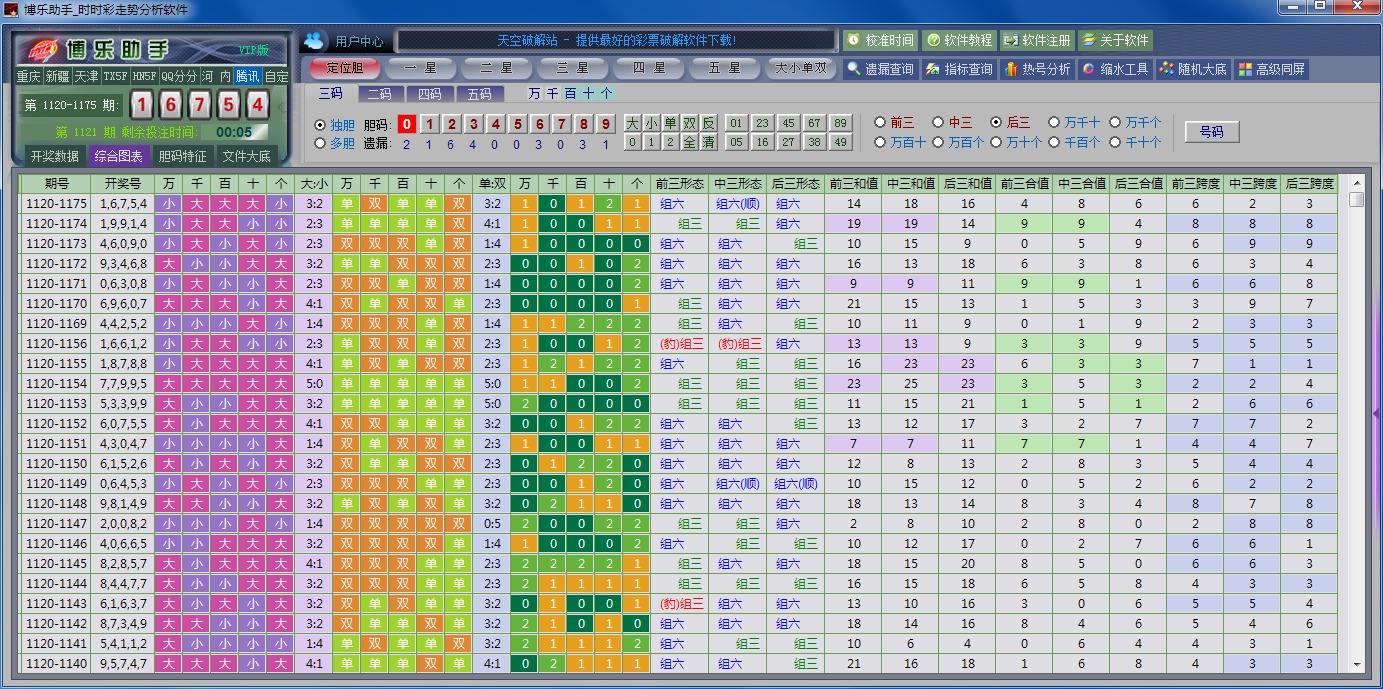Screen dimensions: 1383x689
Task: Select the 多胆 radio button
Action: click(x=321, y=143)
